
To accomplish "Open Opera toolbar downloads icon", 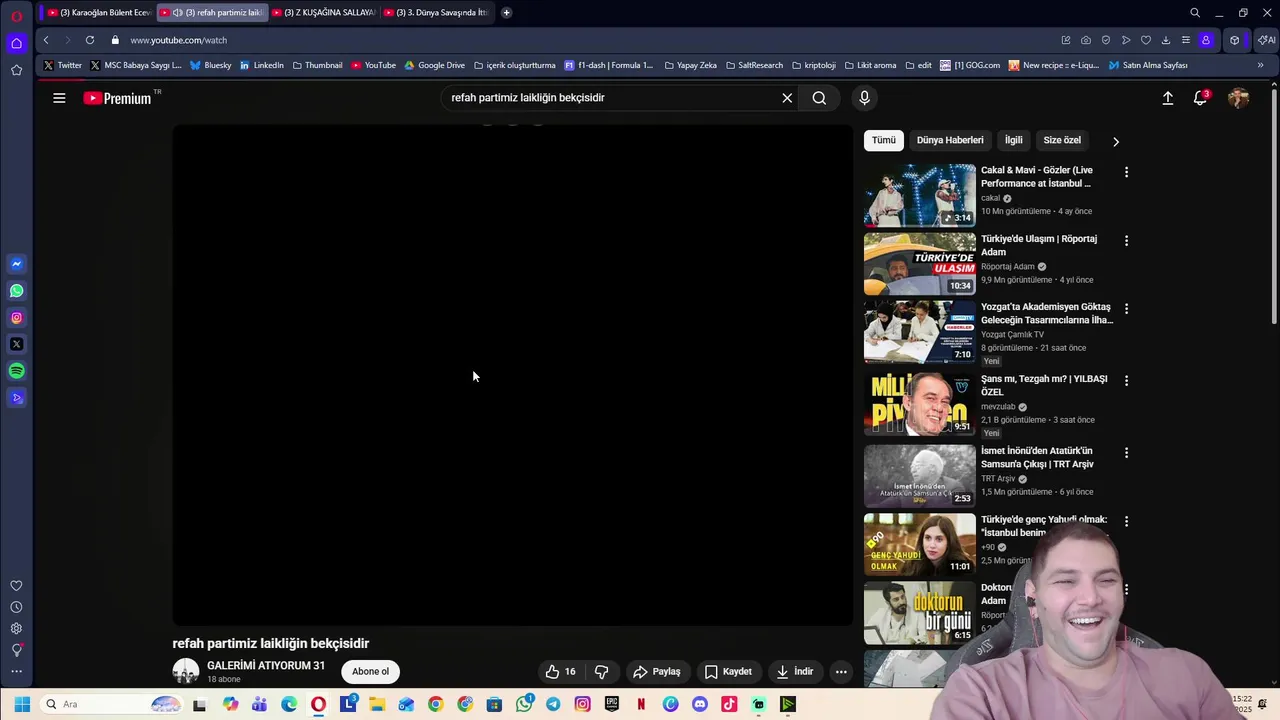I will coord(1166,40).
